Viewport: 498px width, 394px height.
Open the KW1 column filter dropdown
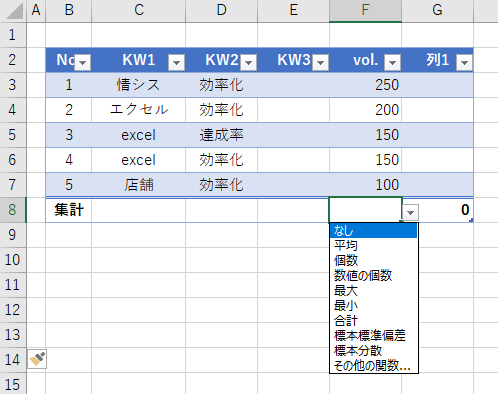point(177,62)
